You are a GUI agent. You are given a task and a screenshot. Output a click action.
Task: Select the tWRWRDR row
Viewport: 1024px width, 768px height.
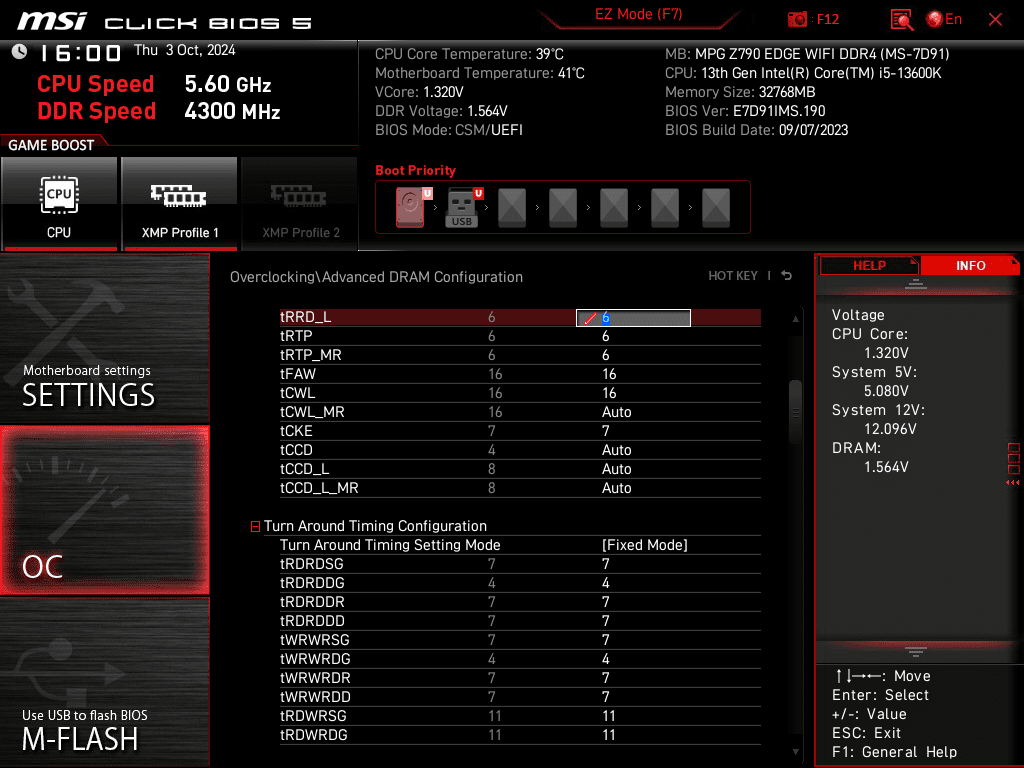[x=520, y=678]
